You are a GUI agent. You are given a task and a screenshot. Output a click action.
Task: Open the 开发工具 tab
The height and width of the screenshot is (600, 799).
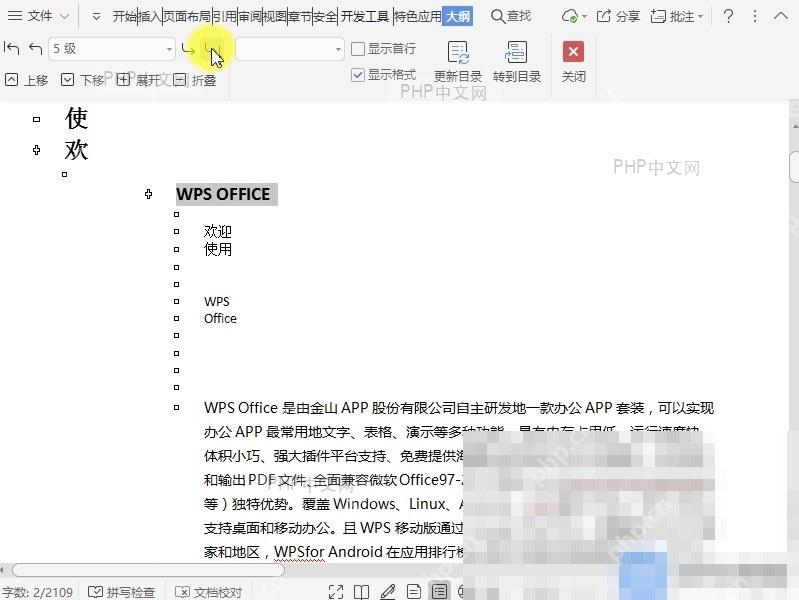(365, 16)
